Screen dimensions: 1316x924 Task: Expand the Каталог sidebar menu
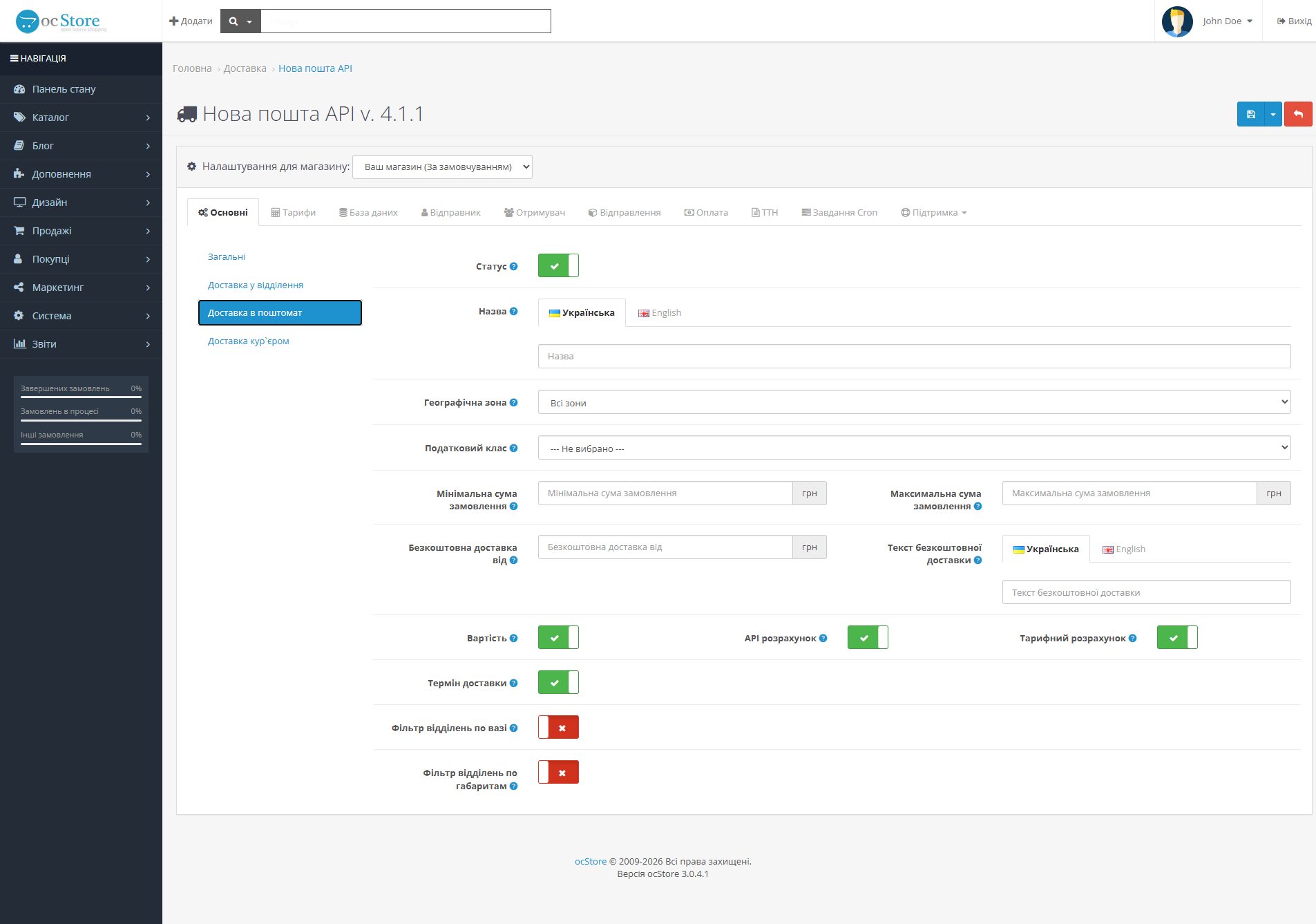[81, 117]
